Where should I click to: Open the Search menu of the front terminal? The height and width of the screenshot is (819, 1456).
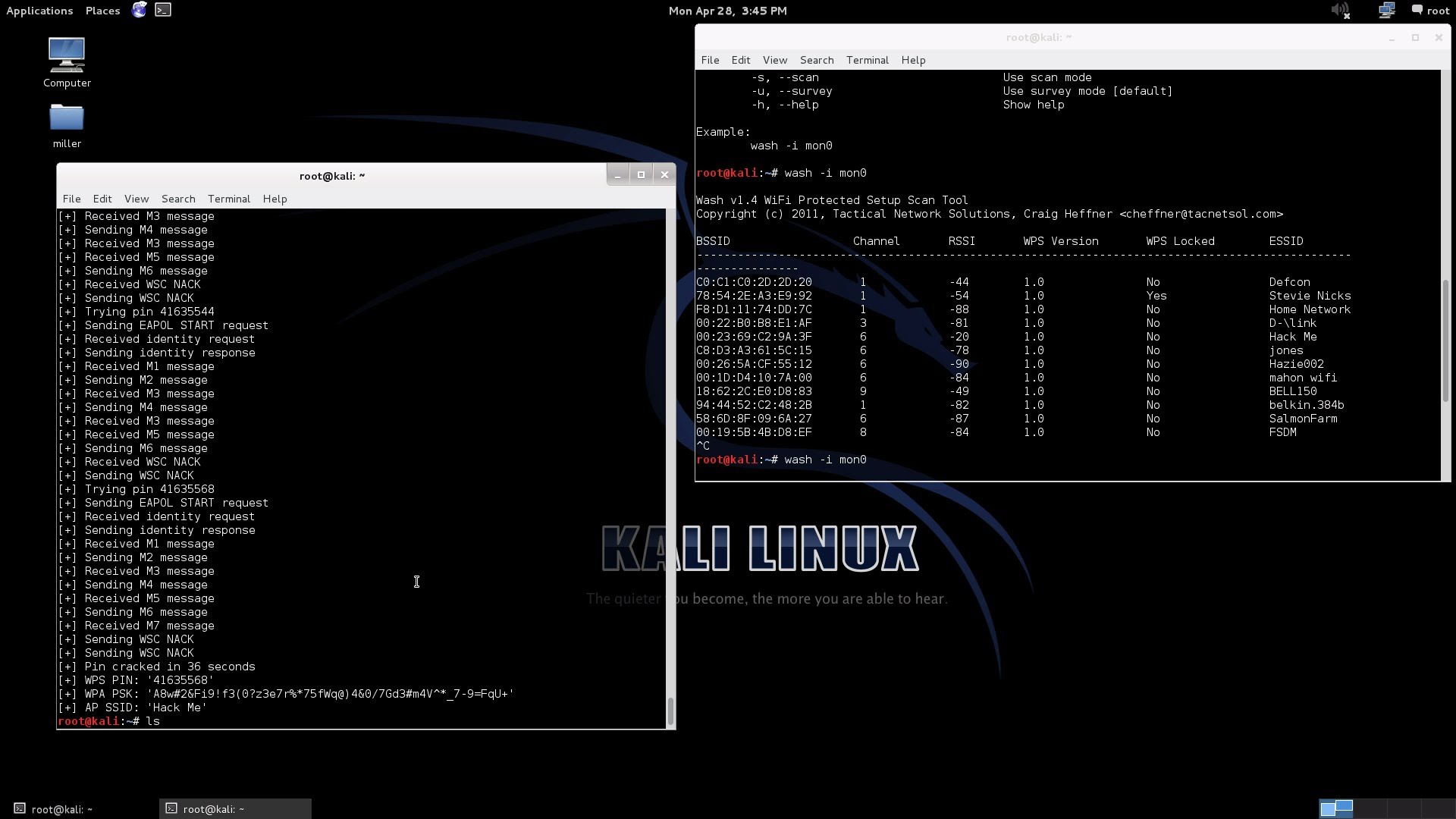click(178, 199)
